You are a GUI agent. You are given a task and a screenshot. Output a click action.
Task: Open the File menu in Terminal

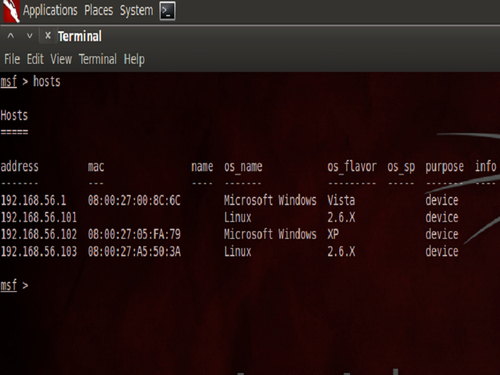tap(12, 59)
